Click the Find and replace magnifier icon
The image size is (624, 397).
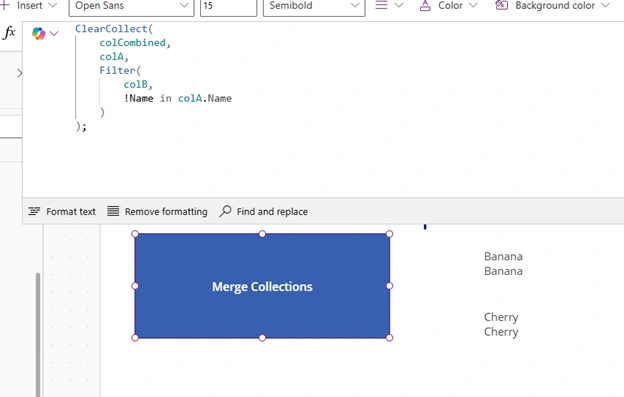[x=225, y=211]
